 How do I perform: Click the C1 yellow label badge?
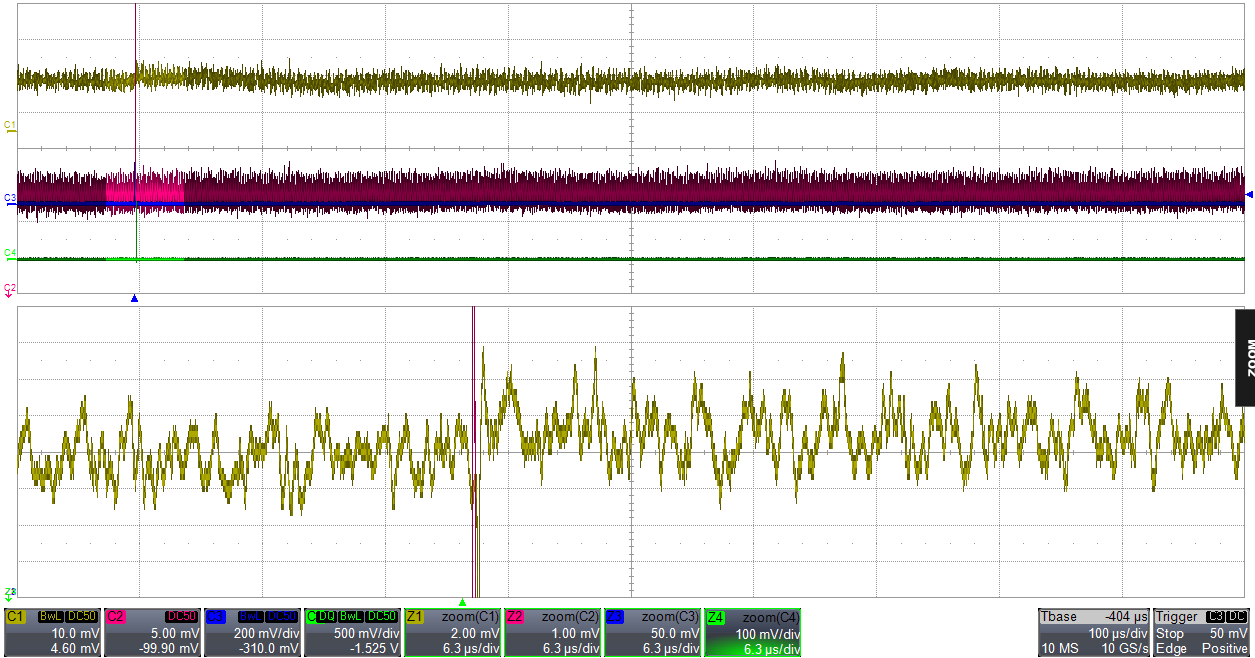click(x=16, y=617)
